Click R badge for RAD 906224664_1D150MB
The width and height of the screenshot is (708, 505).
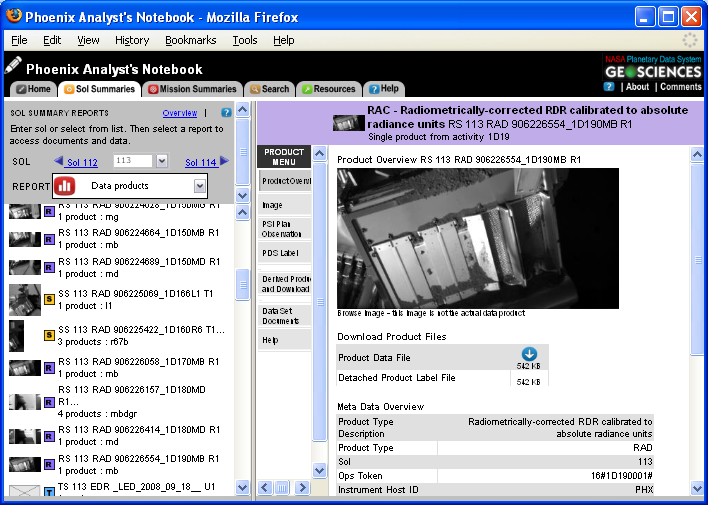(x=49, y=239)
